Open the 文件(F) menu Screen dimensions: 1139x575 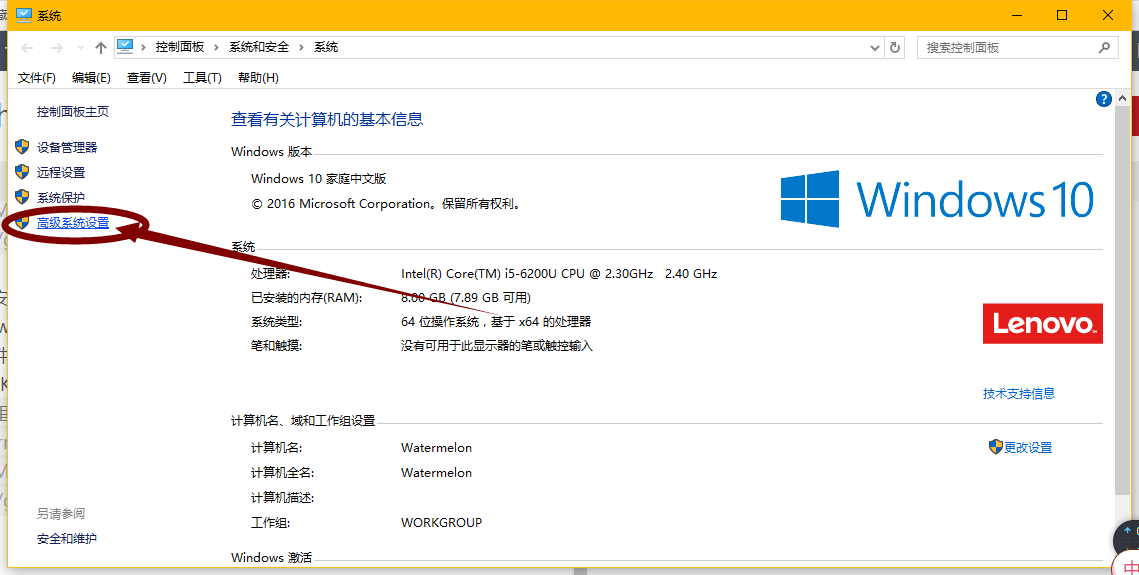[36, 78]
